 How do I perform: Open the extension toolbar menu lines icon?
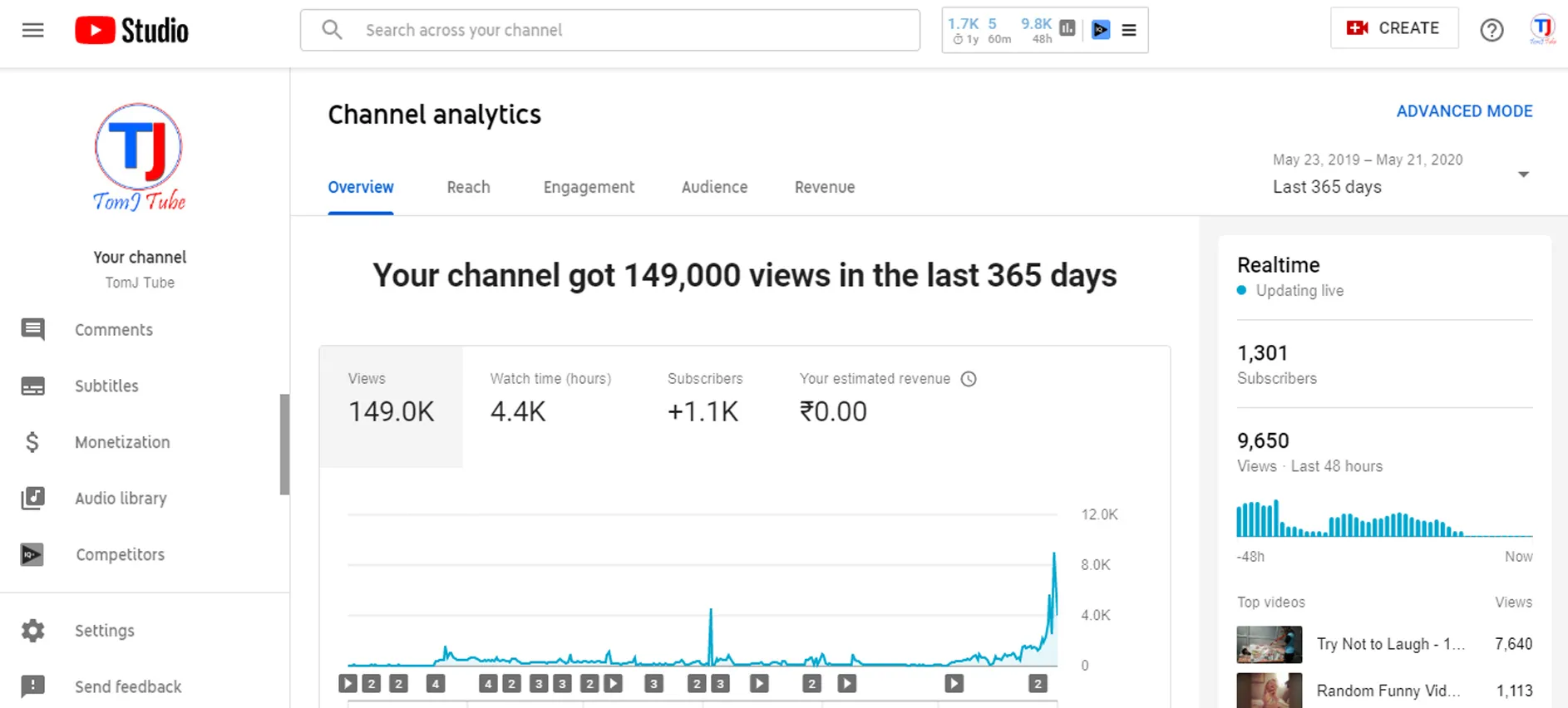coord(1128,31)
